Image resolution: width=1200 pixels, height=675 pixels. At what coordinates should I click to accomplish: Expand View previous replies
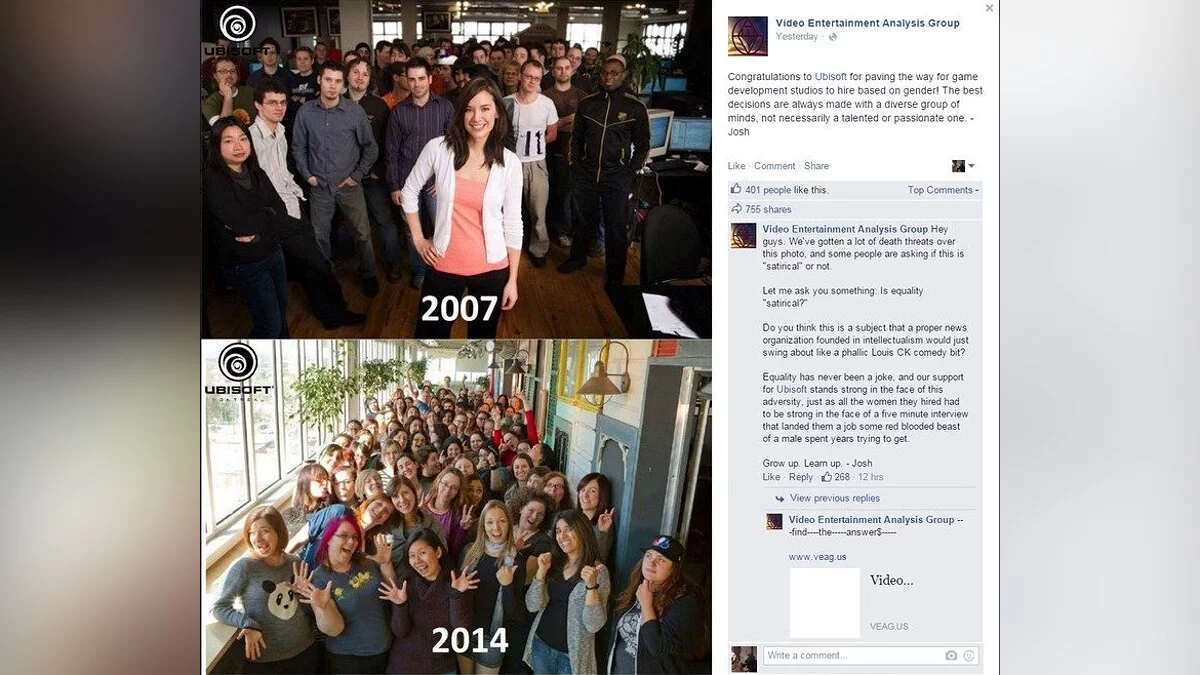pyautogui.click(x=835, y=498)
